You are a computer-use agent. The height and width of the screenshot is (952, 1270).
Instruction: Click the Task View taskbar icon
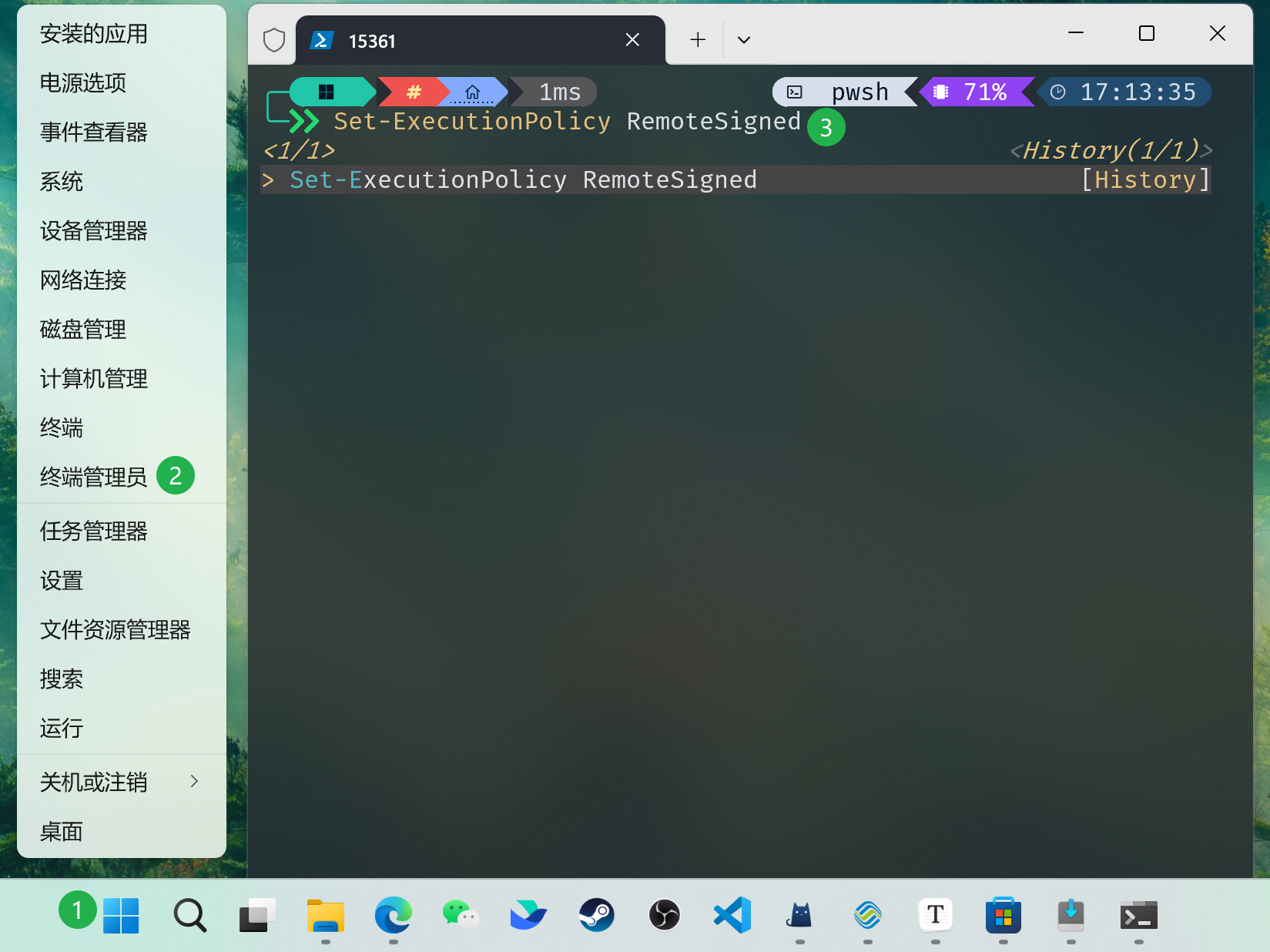257,915
